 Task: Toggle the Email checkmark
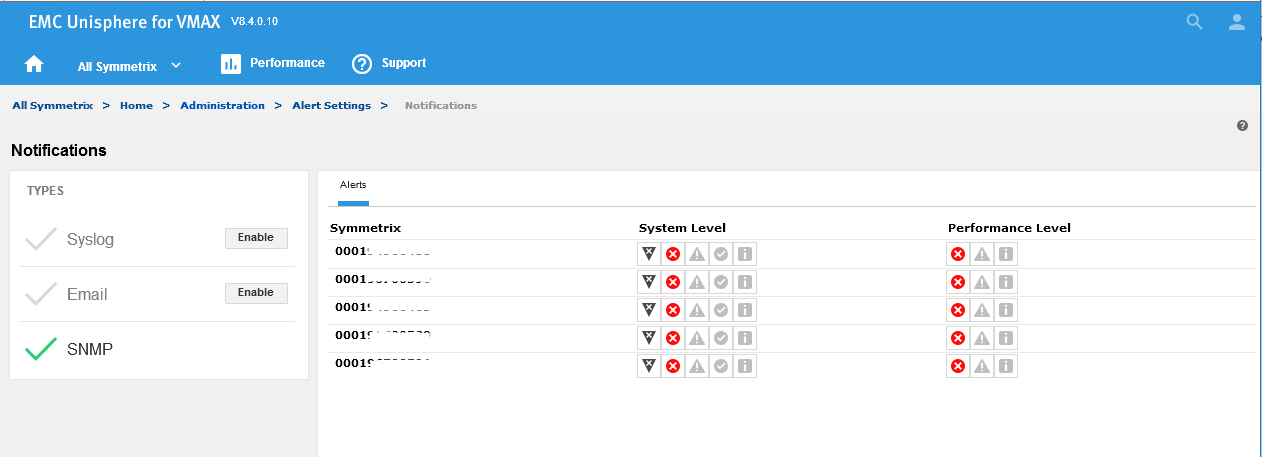[41, 294]
